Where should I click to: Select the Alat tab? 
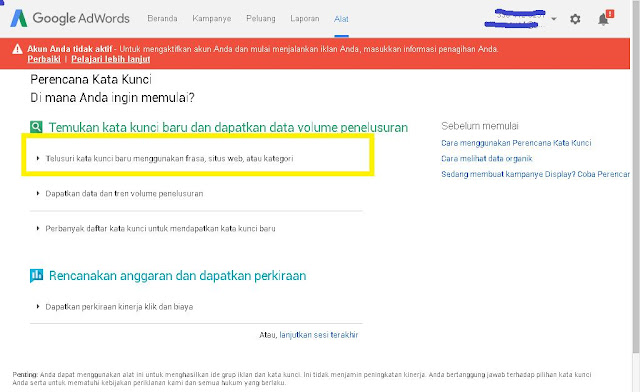coord(341,19)
